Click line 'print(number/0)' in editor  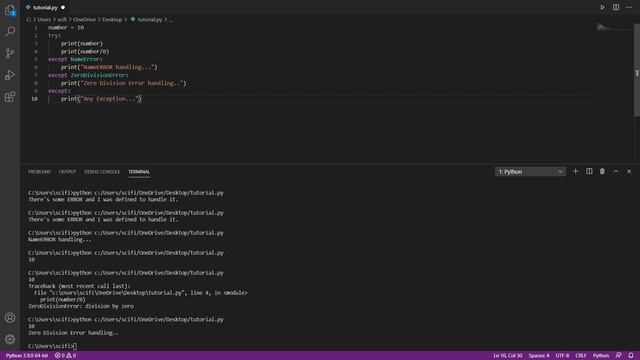85,51
